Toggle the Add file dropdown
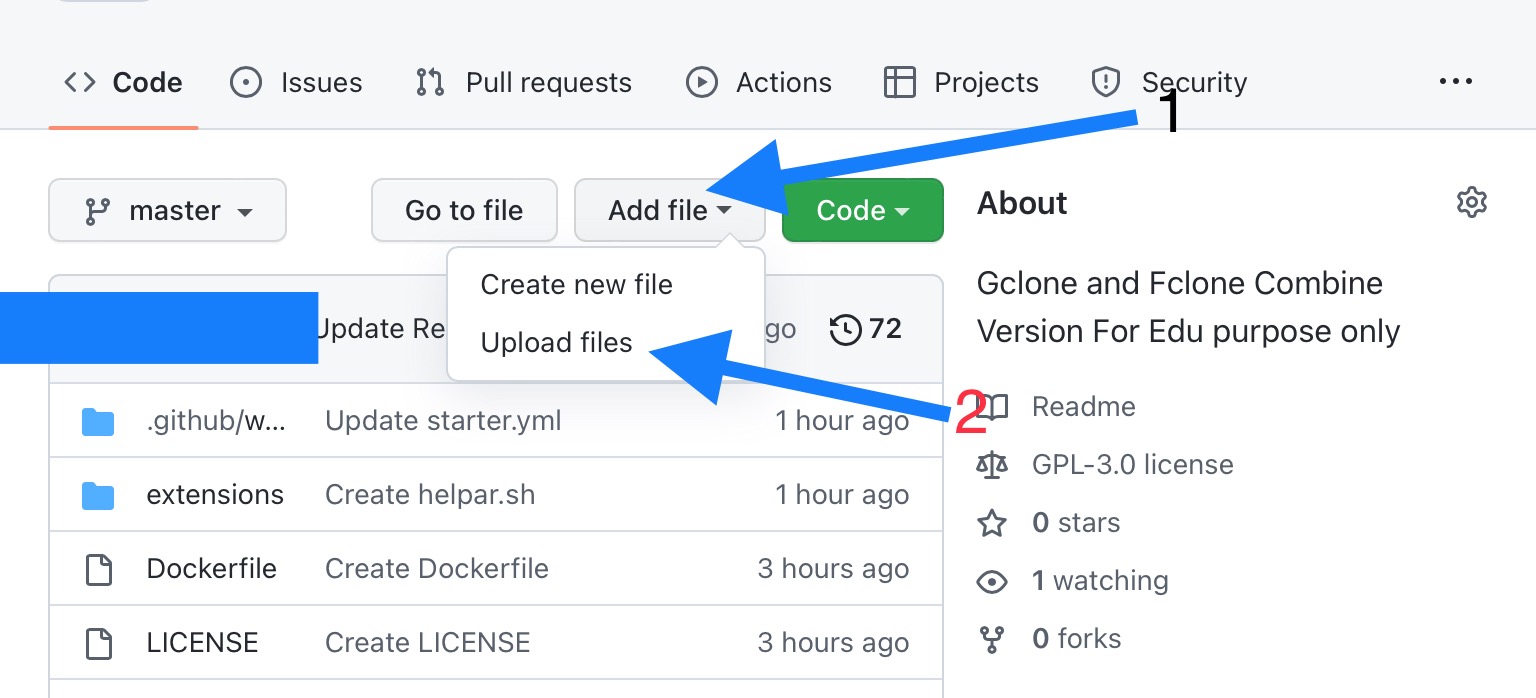Viewport: 1536px width, 698px height. (x=669, y=211)
